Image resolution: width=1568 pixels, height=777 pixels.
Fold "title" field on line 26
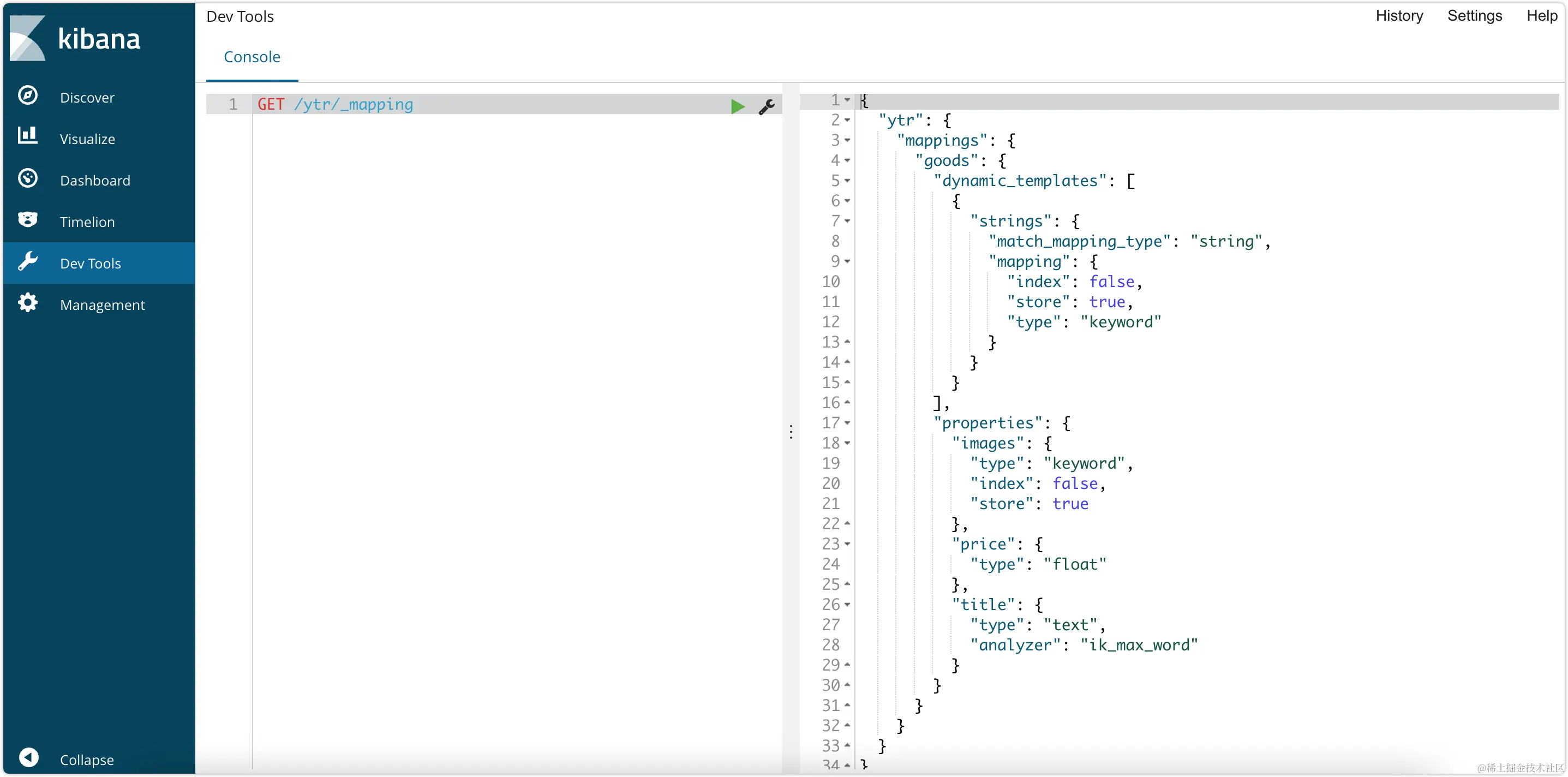click(847, 605)
